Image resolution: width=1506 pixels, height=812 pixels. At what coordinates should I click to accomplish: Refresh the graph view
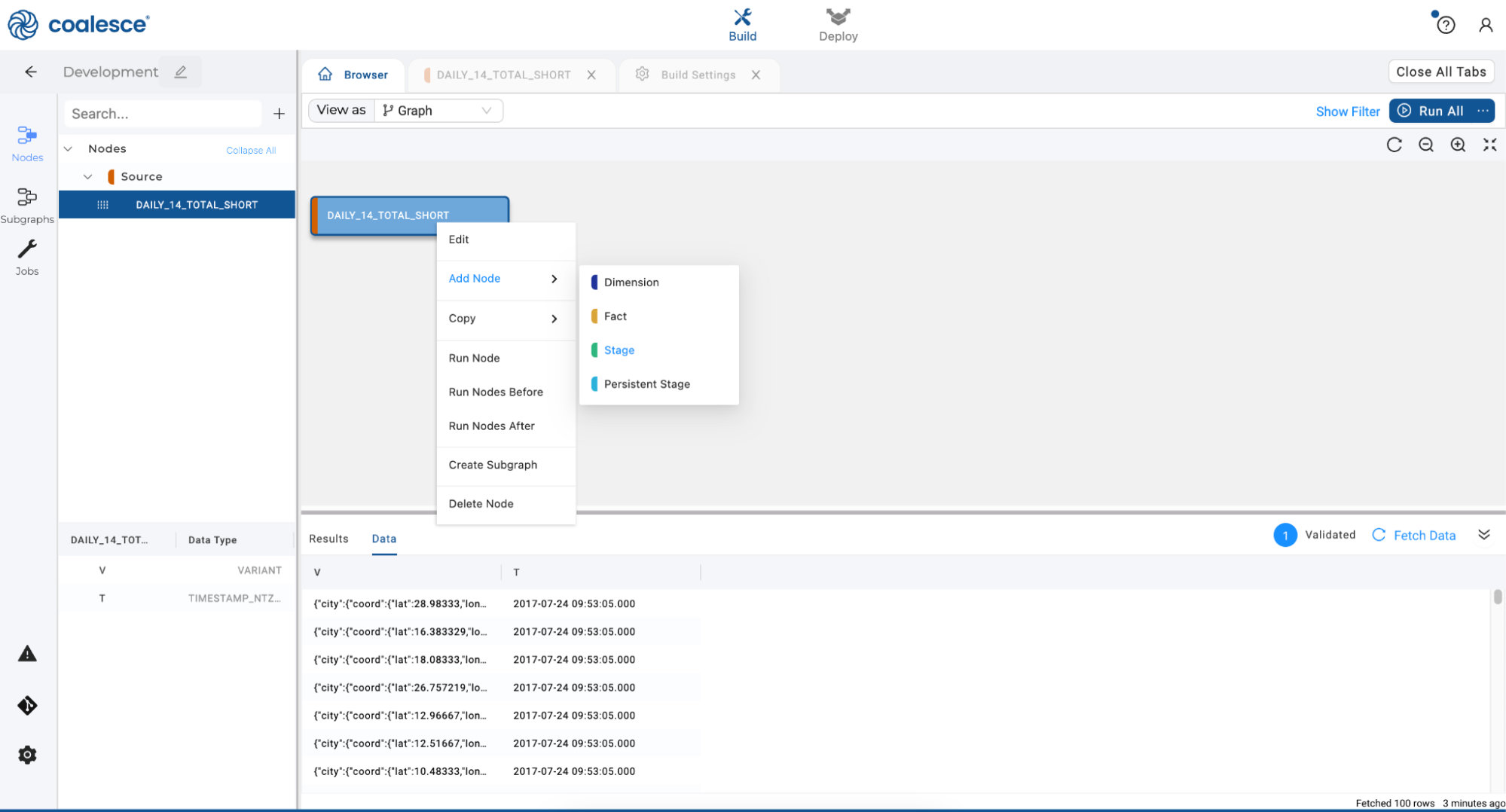tap(1394, 145)
